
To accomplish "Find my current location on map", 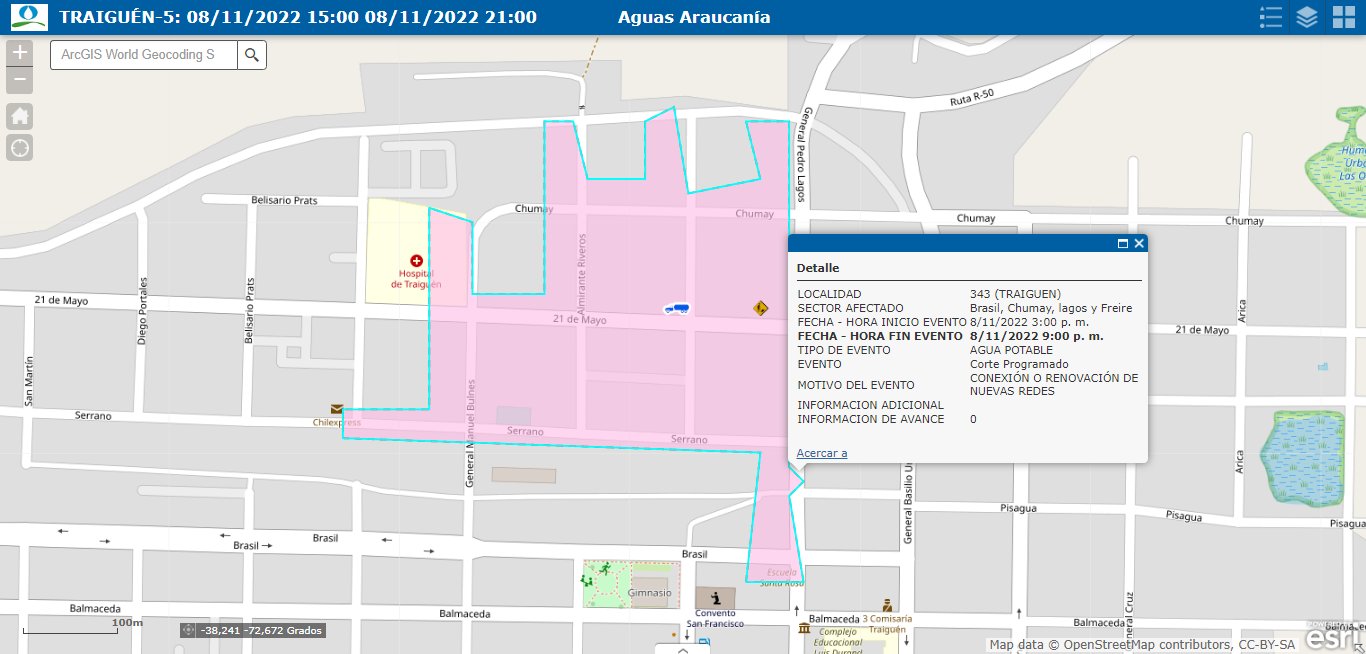I will tap(20, 148).
